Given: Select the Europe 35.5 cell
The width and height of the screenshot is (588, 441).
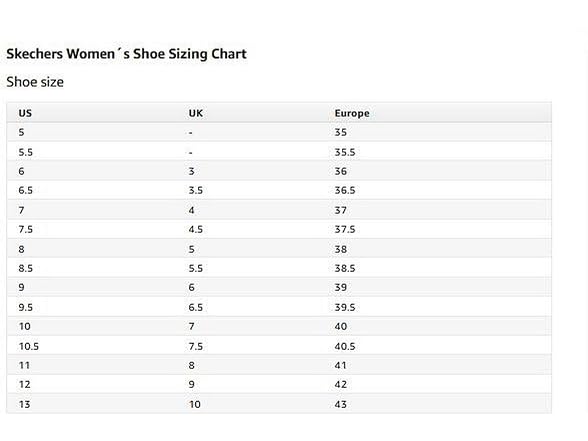Looking at the screenshot, I should click(x=345, y=152).
